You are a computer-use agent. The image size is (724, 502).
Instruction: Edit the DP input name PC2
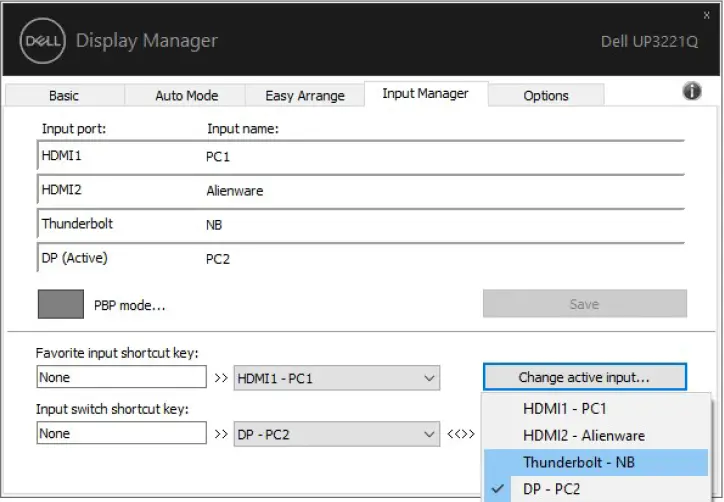pyautogui.click(x=217, y=259)
